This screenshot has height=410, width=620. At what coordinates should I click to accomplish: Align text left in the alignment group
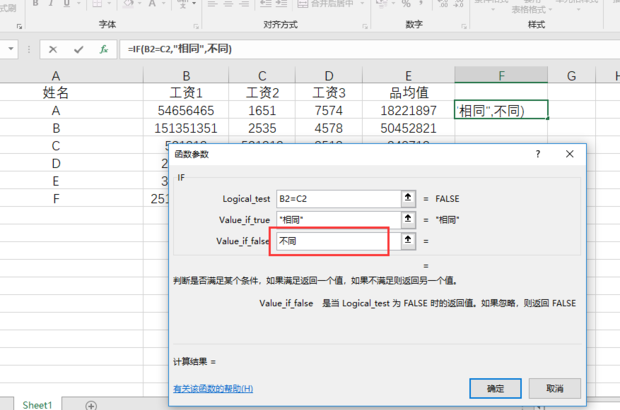pos(212,4)
